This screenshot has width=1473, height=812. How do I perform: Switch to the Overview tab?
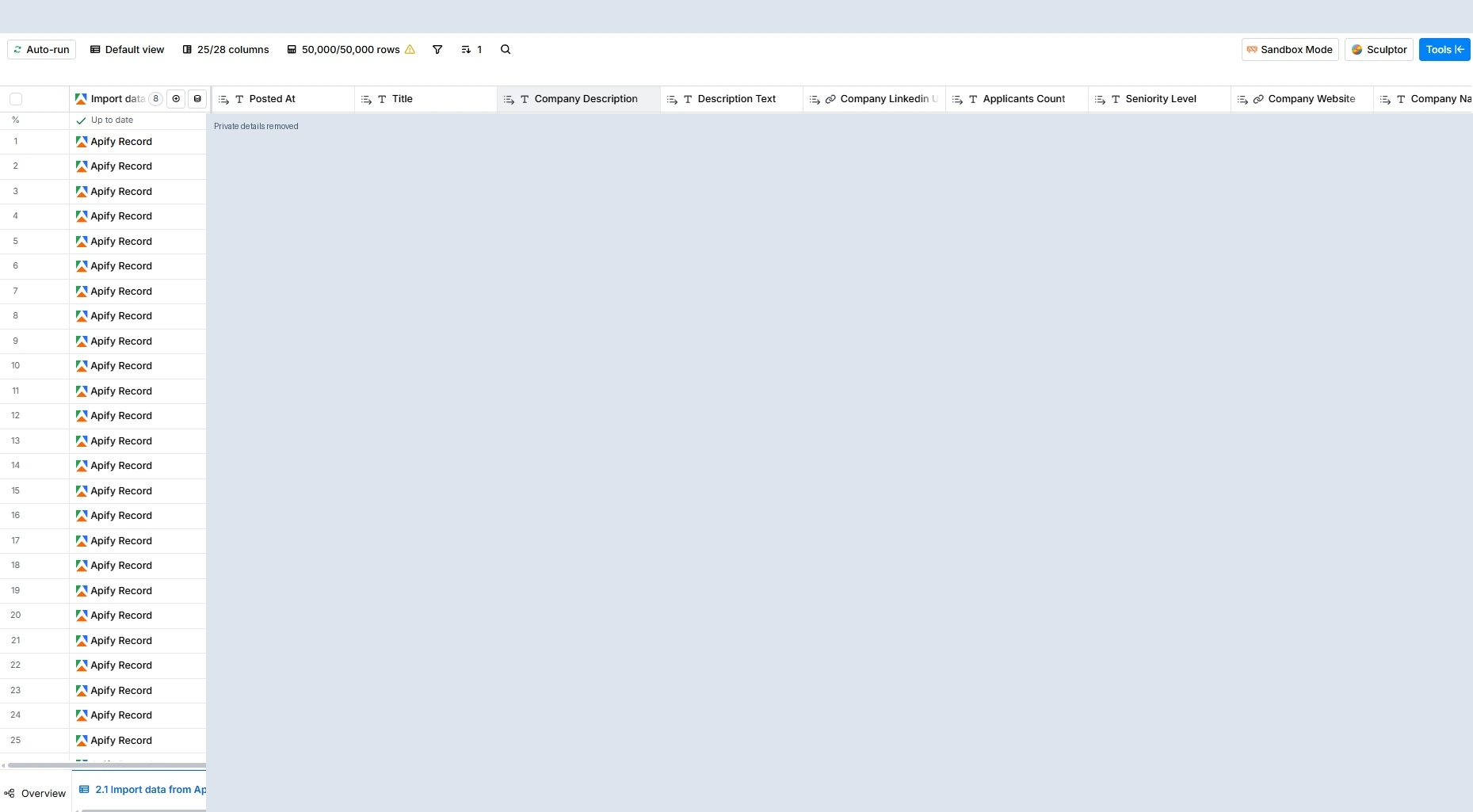(36, 794)
